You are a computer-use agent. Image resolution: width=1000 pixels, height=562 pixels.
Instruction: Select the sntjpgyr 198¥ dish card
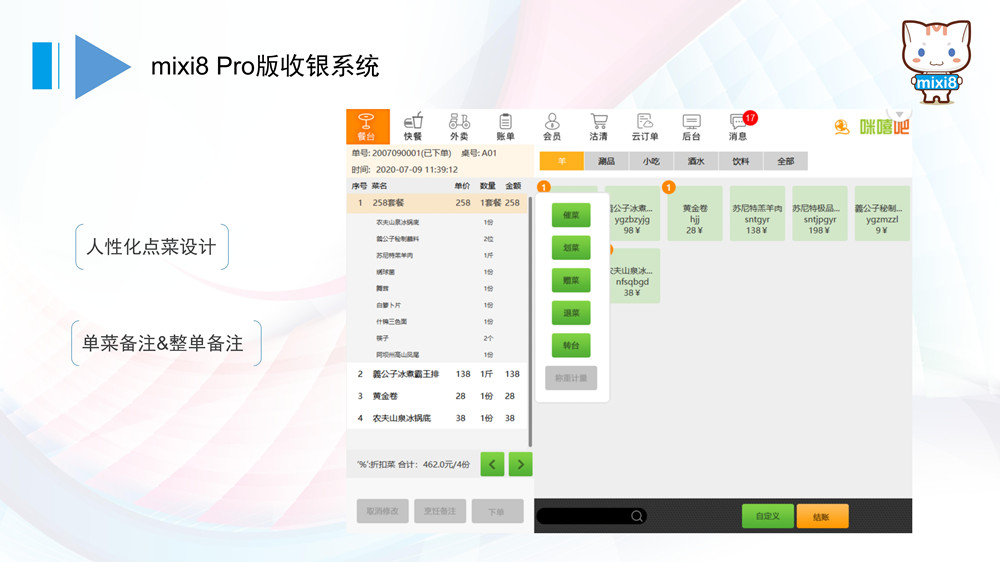pos(820,214)
